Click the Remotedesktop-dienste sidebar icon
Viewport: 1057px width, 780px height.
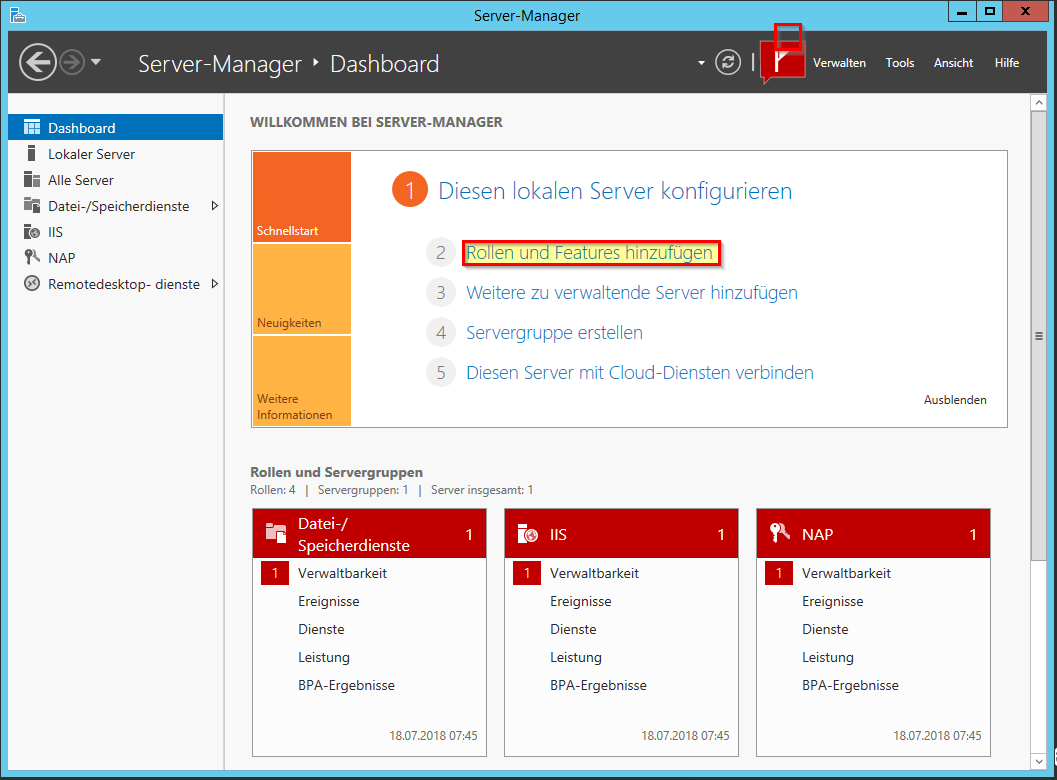tap(32, 283)
